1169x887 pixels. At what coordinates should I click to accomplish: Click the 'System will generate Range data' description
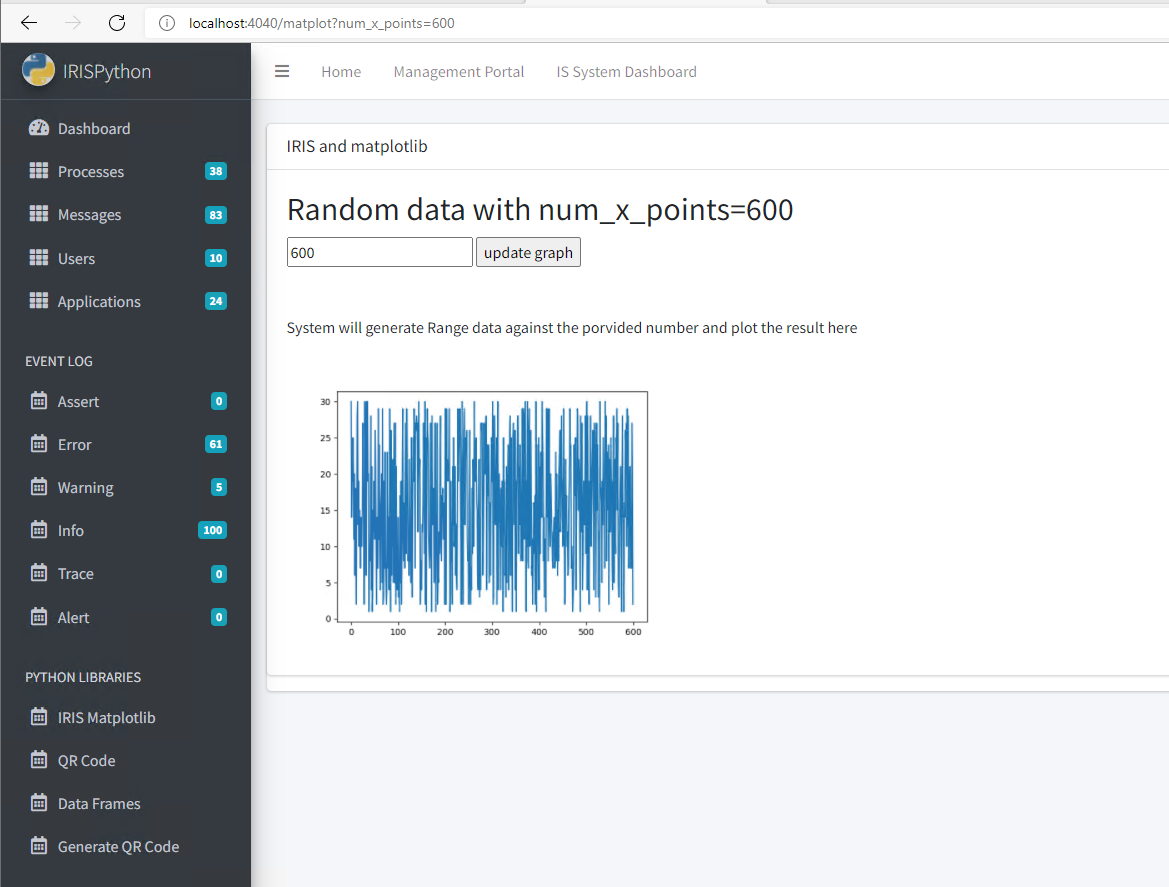572,328
